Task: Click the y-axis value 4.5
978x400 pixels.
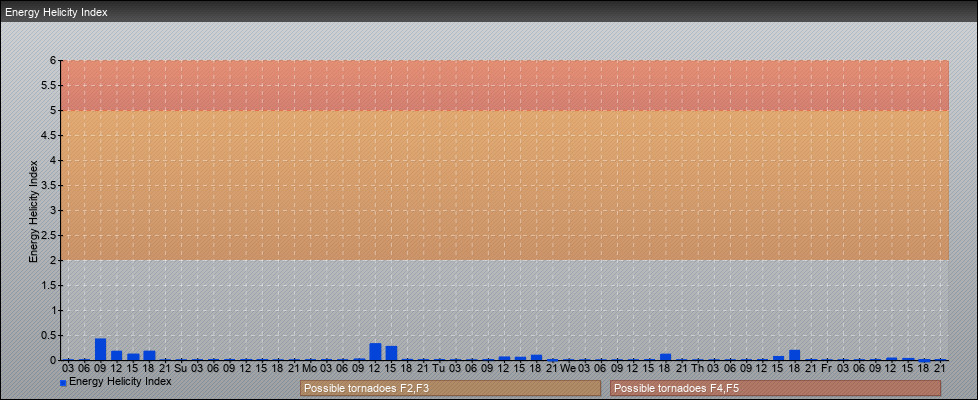Action: click(x=49, y=135)
